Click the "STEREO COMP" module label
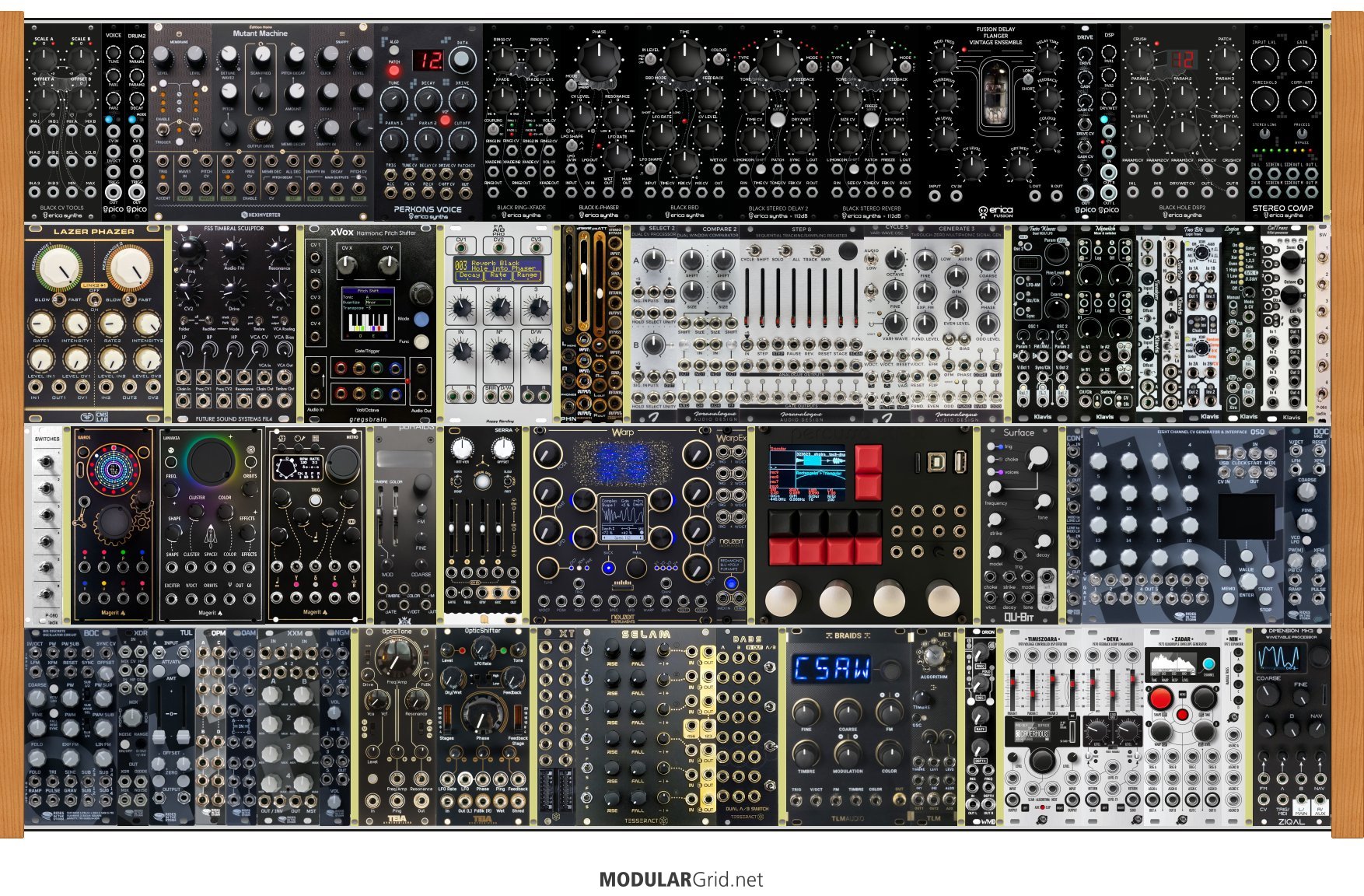 1282,208
